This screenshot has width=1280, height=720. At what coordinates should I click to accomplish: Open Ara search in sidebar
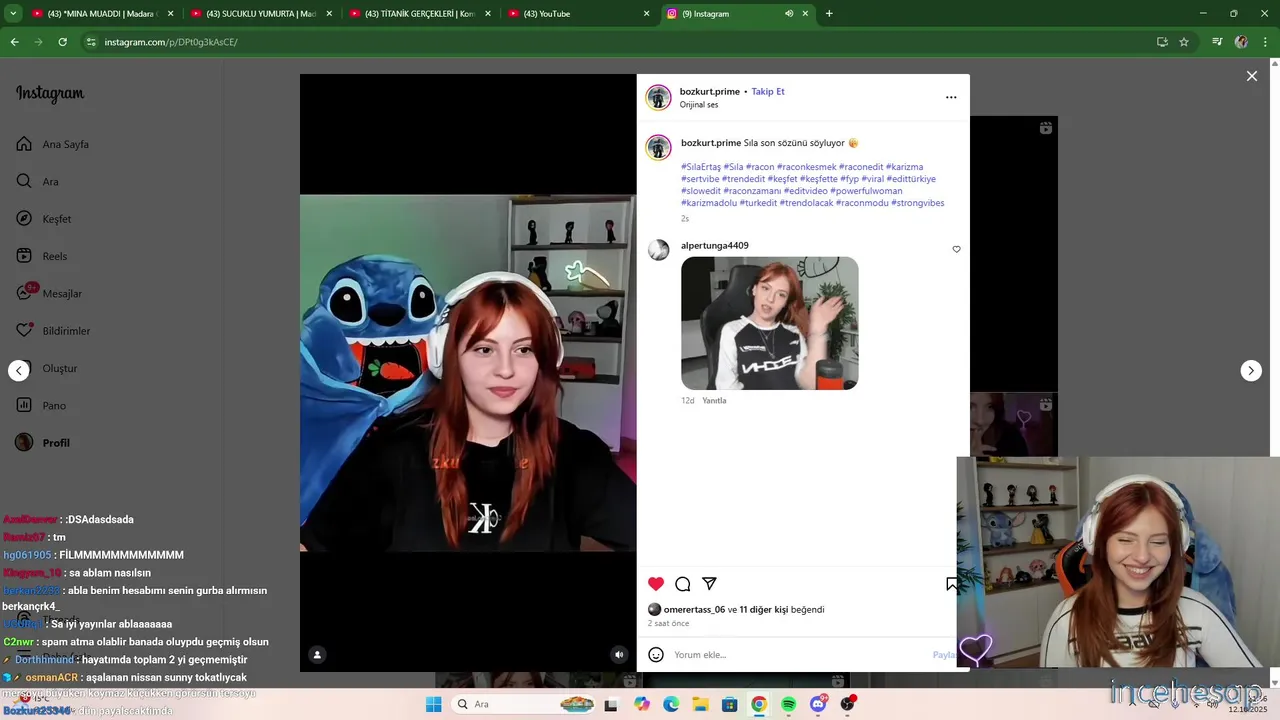pyautogui.click(x=38, y=181)
